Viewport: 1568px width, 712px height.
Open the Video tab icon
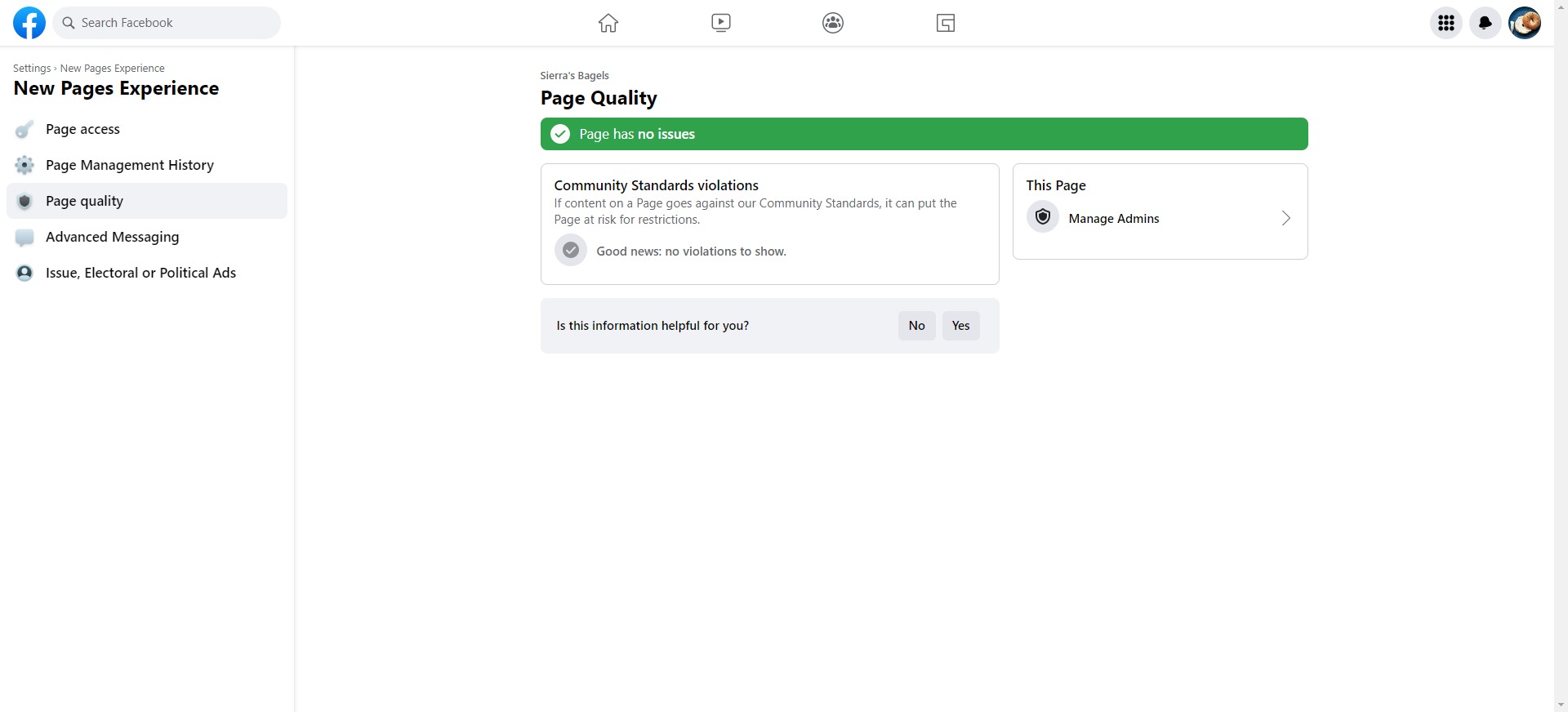click(720, 23)
